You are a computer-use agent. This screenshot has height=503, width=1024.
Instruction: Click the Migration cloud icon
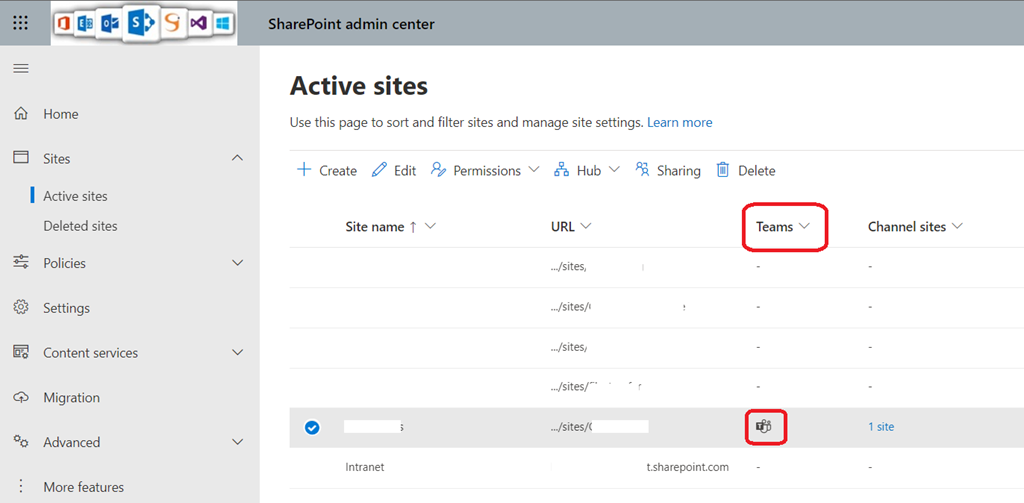20,397
